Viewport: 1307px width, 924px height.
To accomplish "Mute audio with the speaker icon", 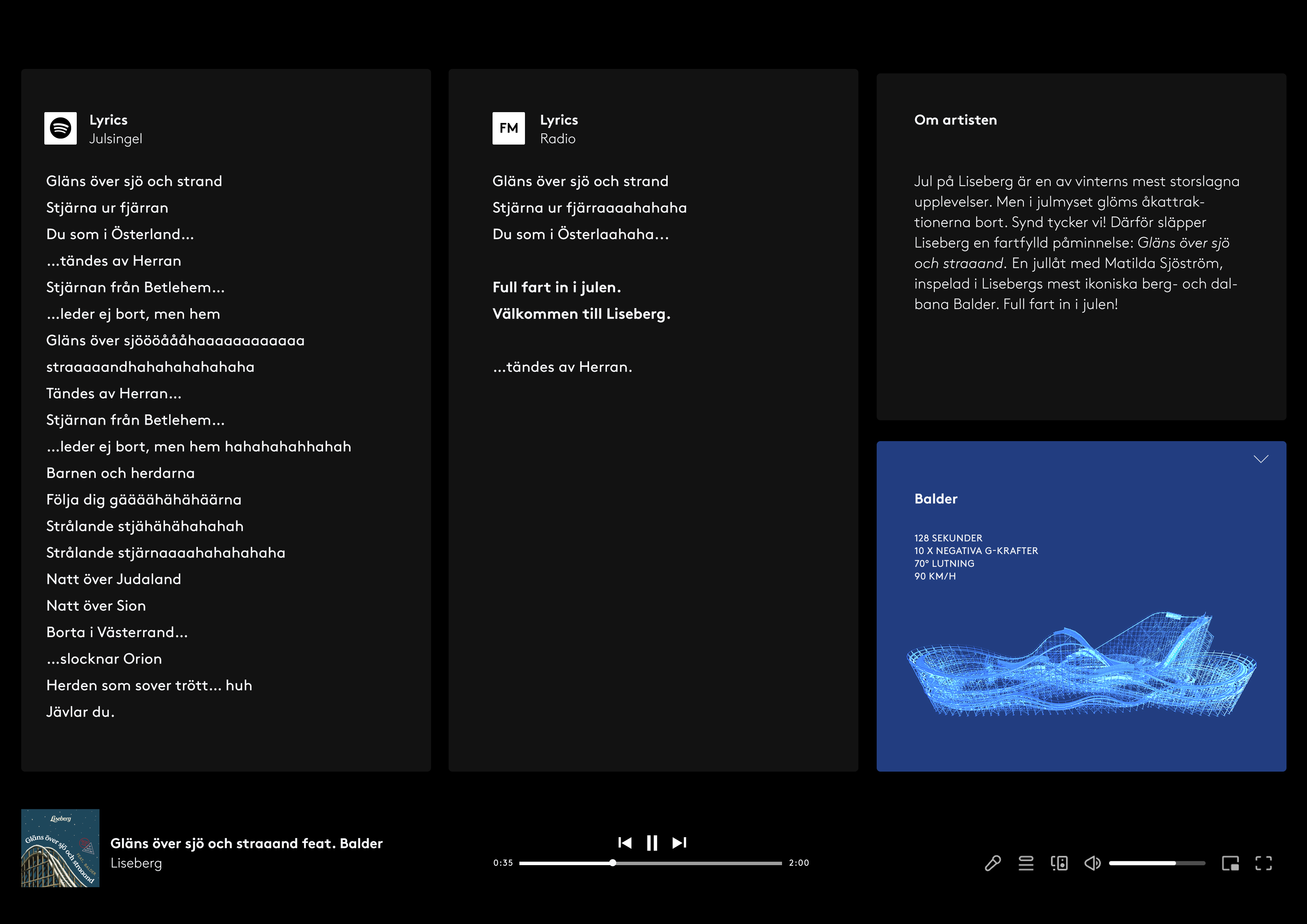I will [x=1092, y=863].
